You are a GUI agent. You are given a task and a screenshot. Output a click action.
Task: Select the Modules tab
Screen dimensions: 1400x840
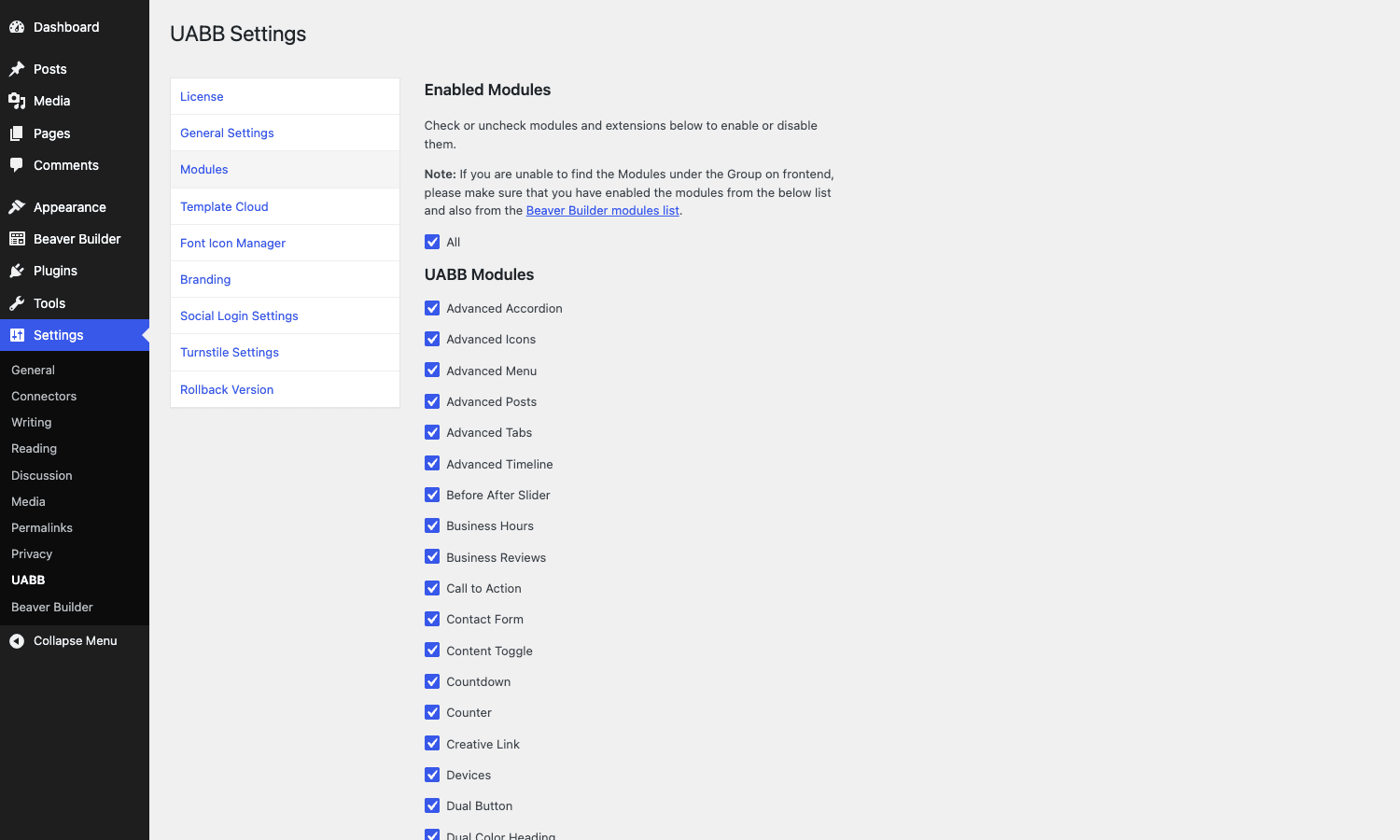coord(285,170)
